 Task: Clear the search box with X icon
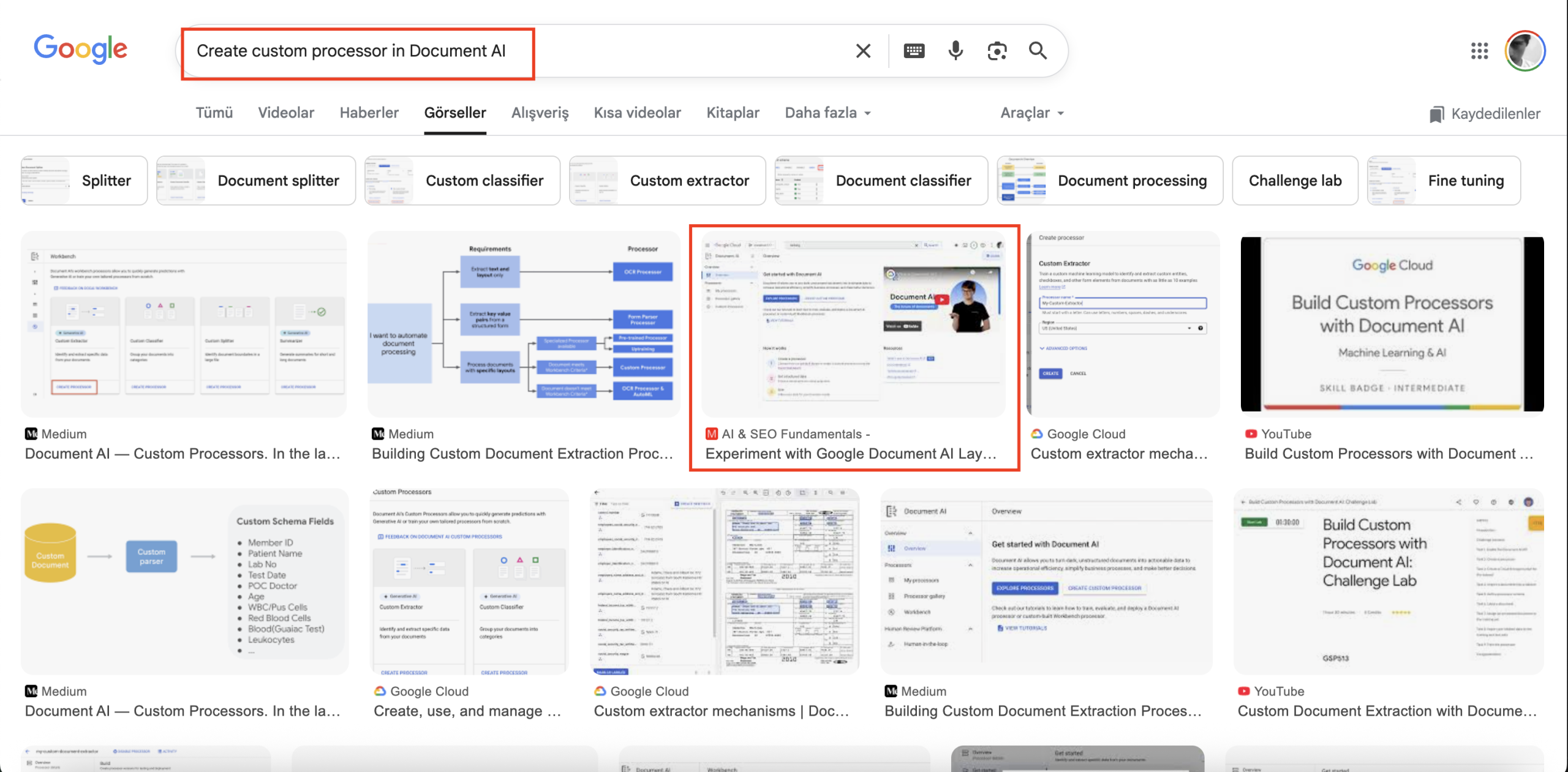point(863,51)
